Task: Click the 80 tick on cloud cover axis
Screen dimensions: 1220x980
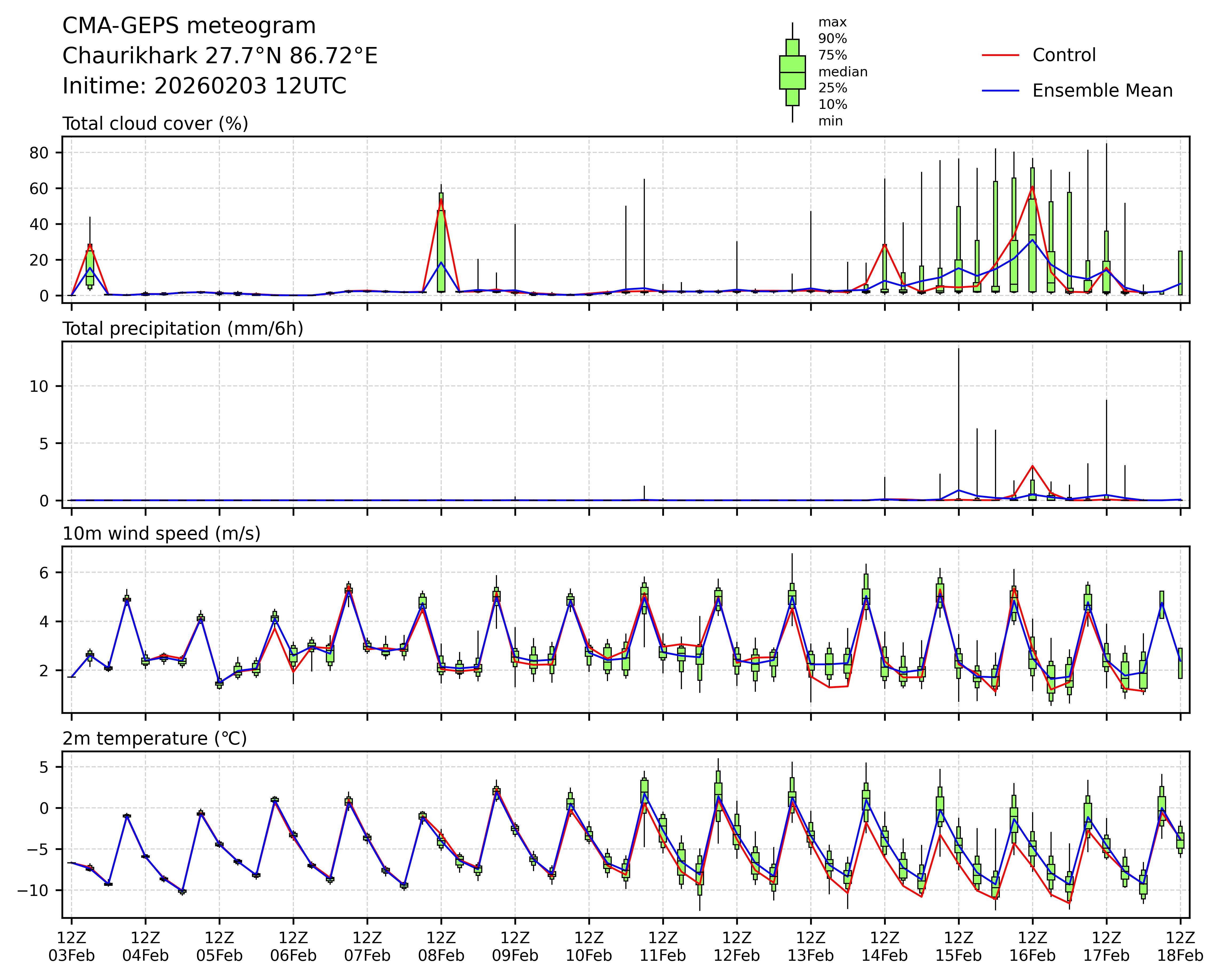Action: [40, 153]
